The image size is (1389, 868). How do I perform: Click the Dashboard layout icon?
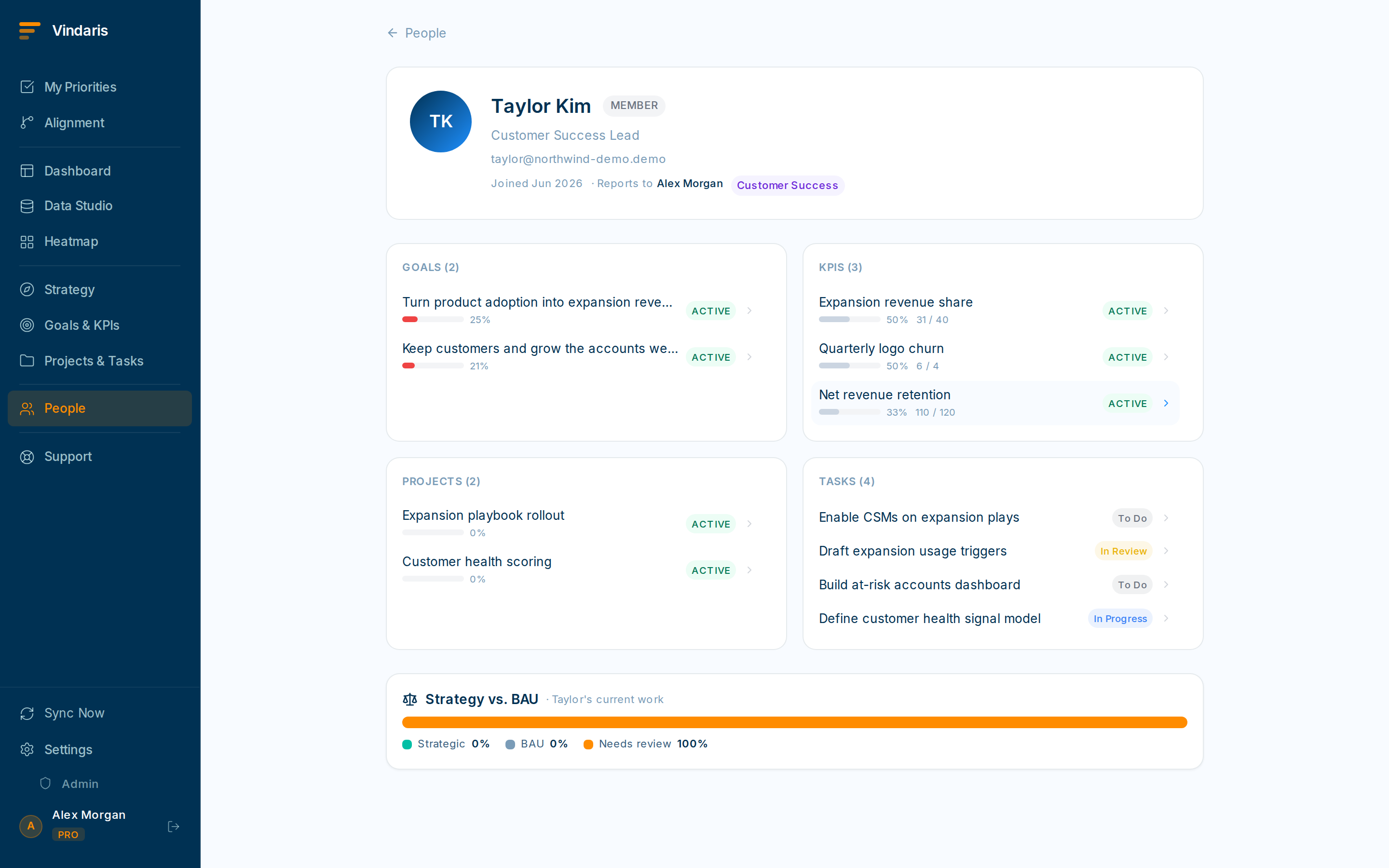pos(27,171)
